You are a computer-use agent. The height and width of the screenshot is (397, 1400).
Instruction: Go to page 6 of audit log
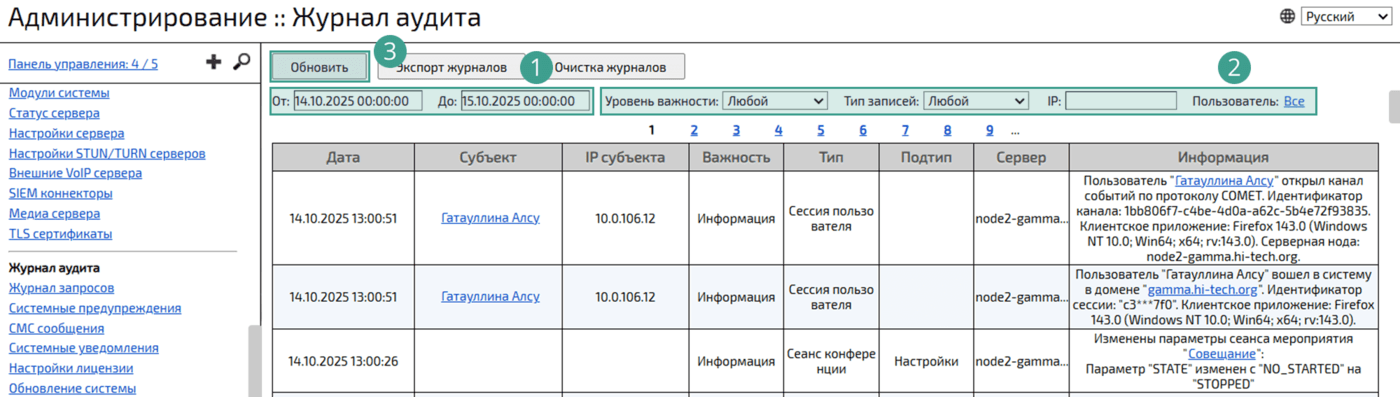863,130
